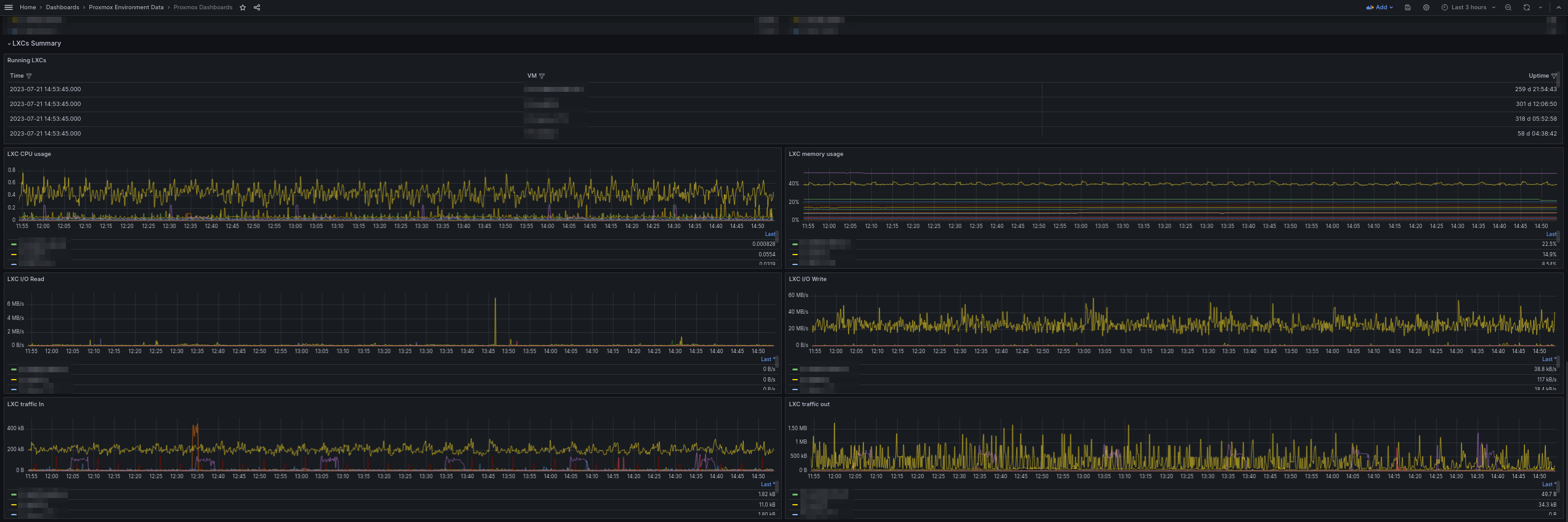Collapse the top toolbar with chevron
The height and width of the screenshot is (522, 1568).
click(x=1559, y=7)
